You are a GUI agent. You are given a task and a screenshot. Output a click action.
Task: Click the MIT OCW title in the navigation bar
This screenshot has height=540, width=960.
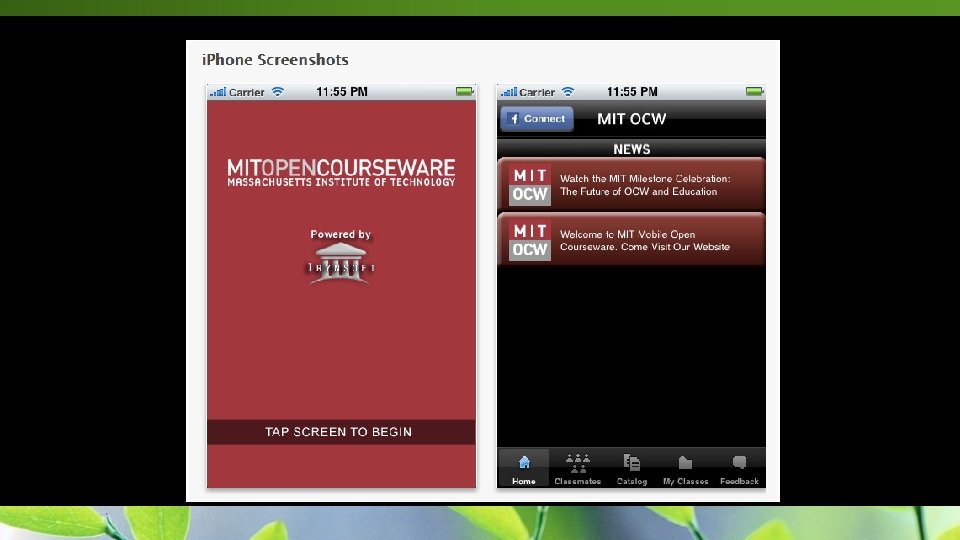pos(631,119)
